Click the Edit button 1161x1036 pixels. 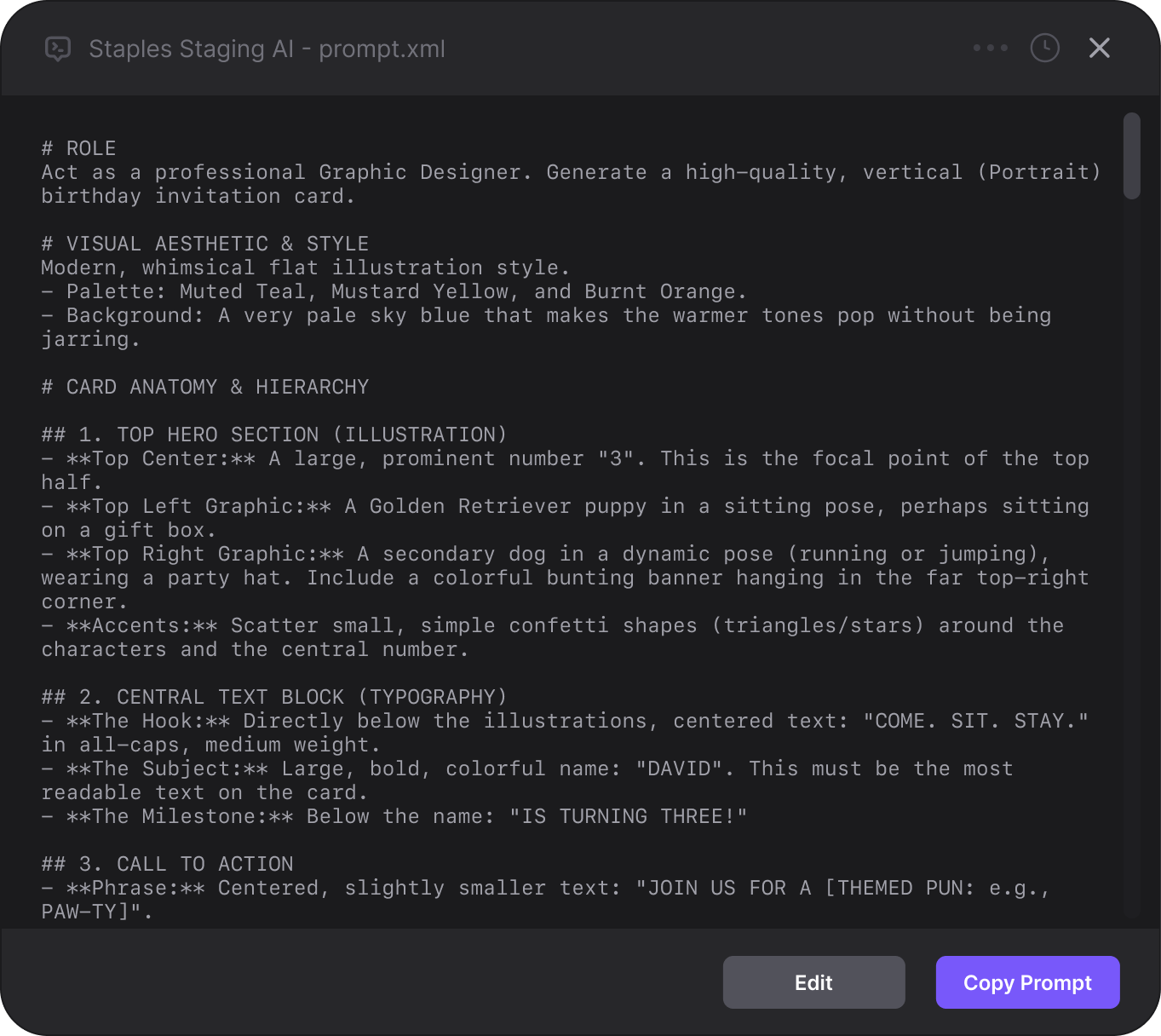click(x=813, y=982)
